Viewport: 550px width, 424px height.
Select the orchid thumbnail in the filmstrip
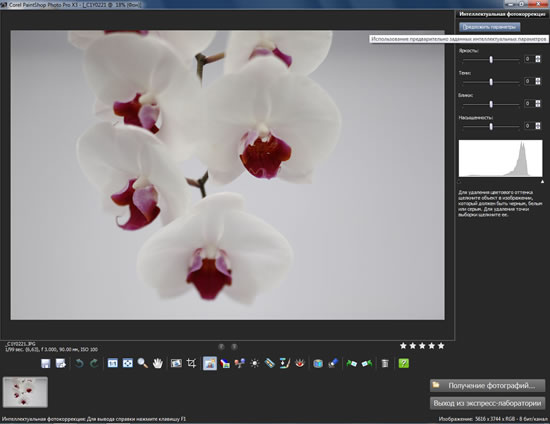tap(25, 392)
